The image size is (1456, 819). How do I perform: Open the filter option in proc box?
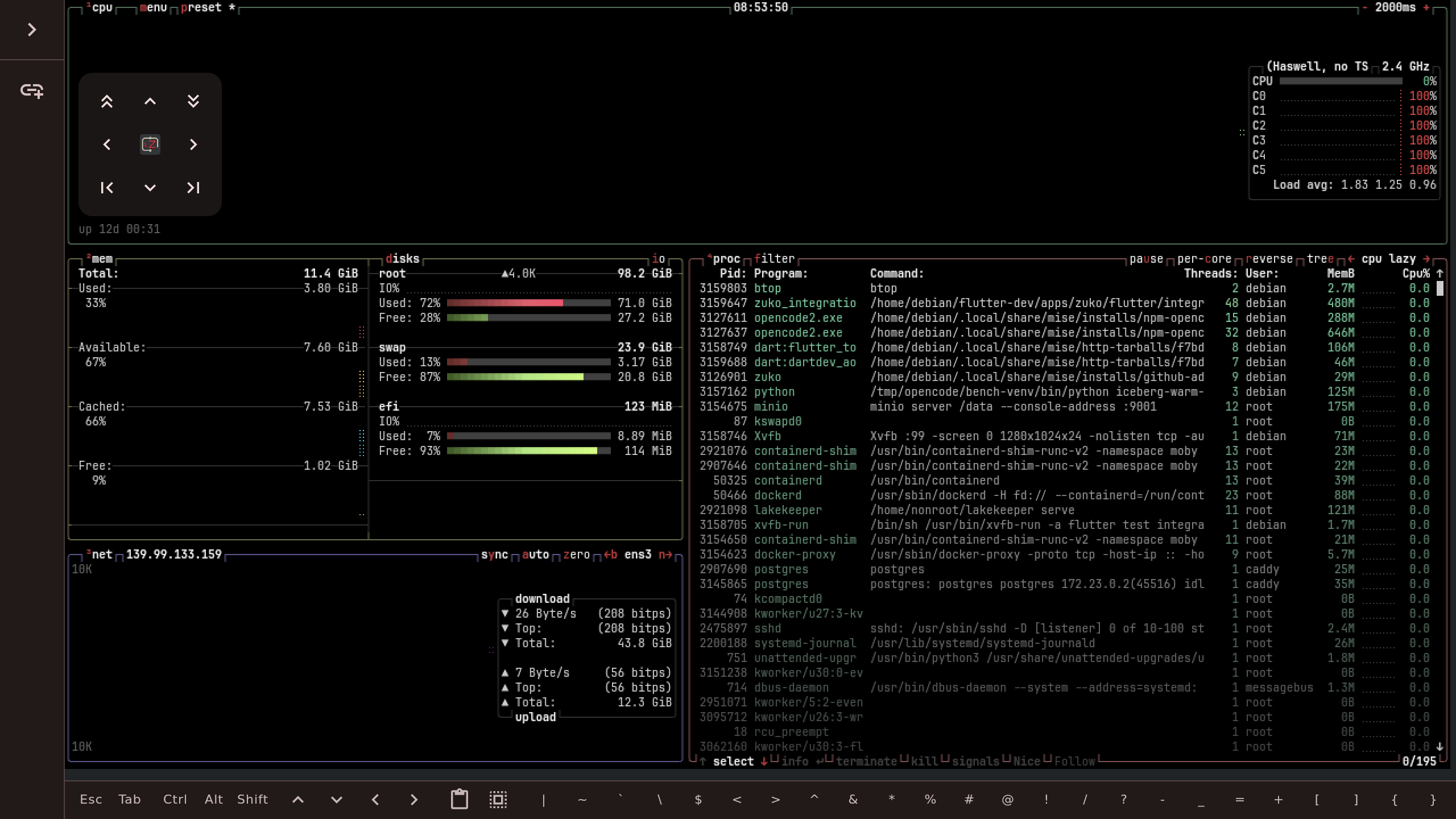774,259
